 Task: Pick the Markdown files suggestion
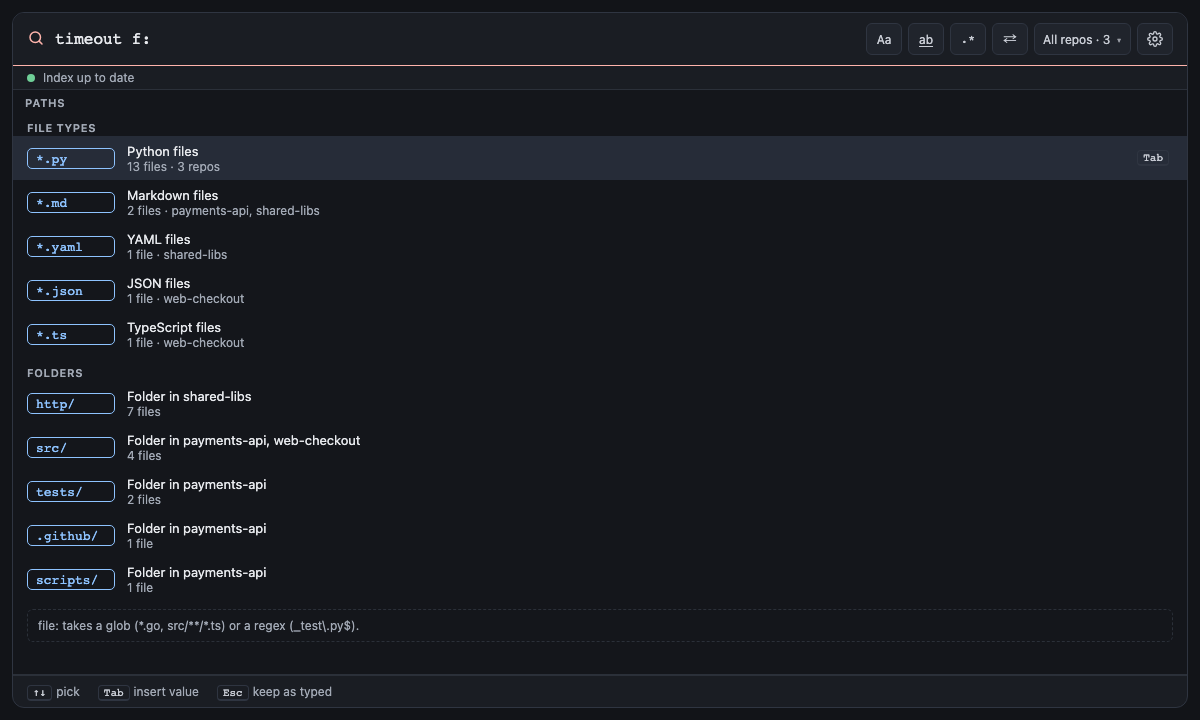pyautogui.click(x=600, y=203)
